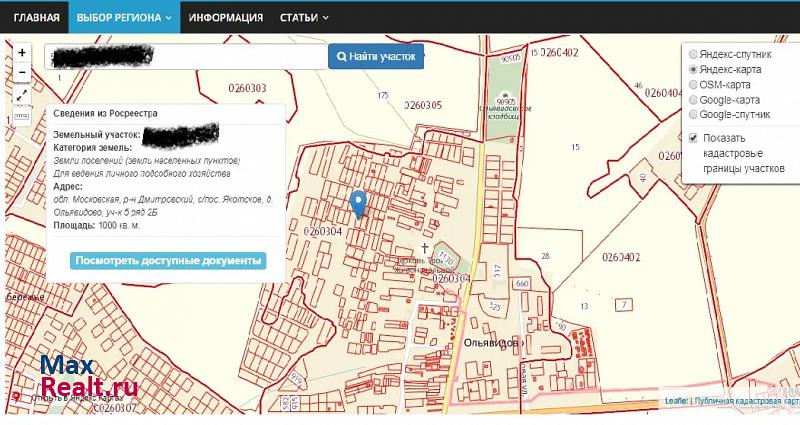Click the cadastral number search field

coord(186,58)
